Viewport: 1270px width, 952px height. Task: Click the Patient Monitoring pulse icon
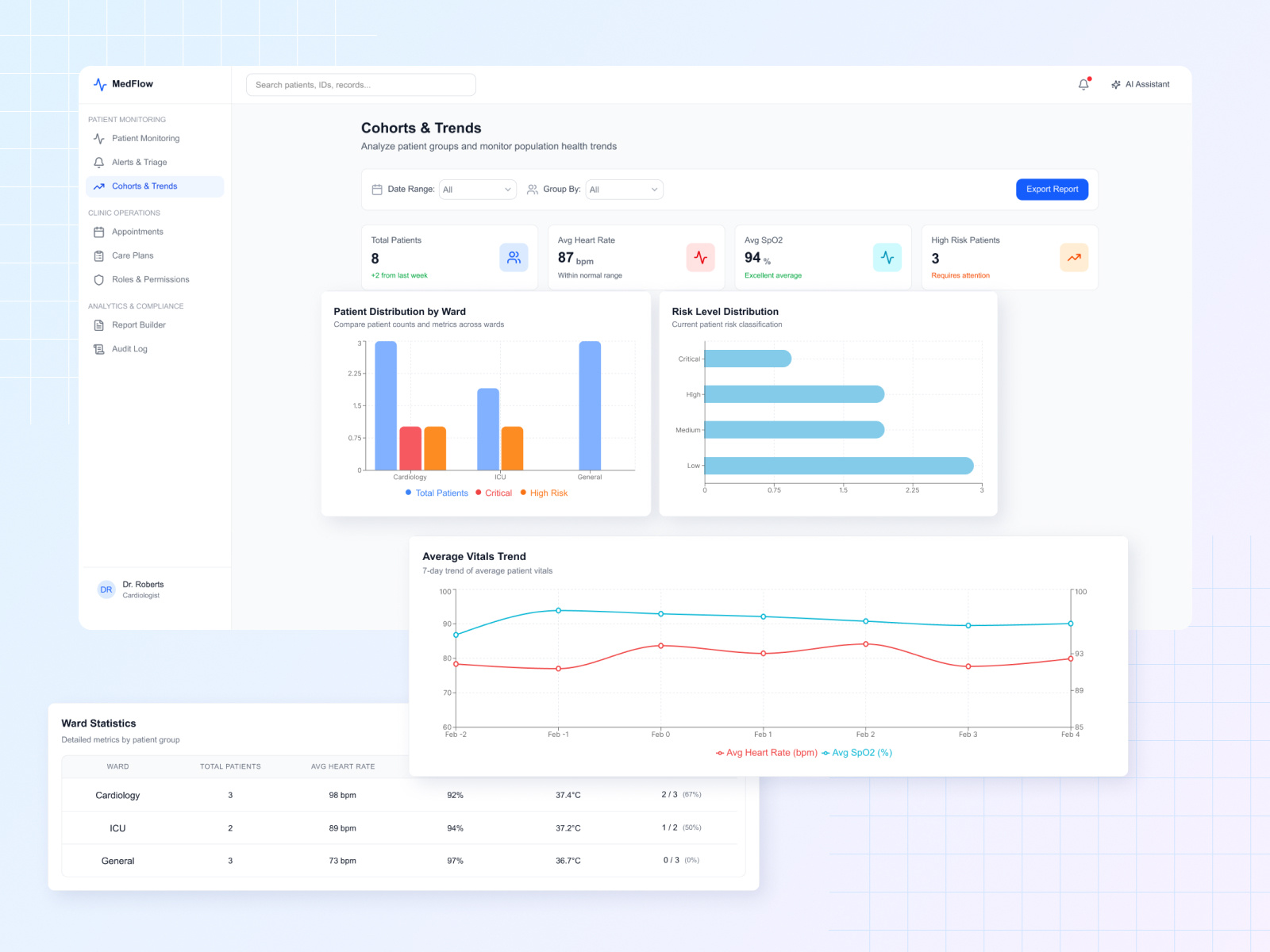tap(99, 139)
